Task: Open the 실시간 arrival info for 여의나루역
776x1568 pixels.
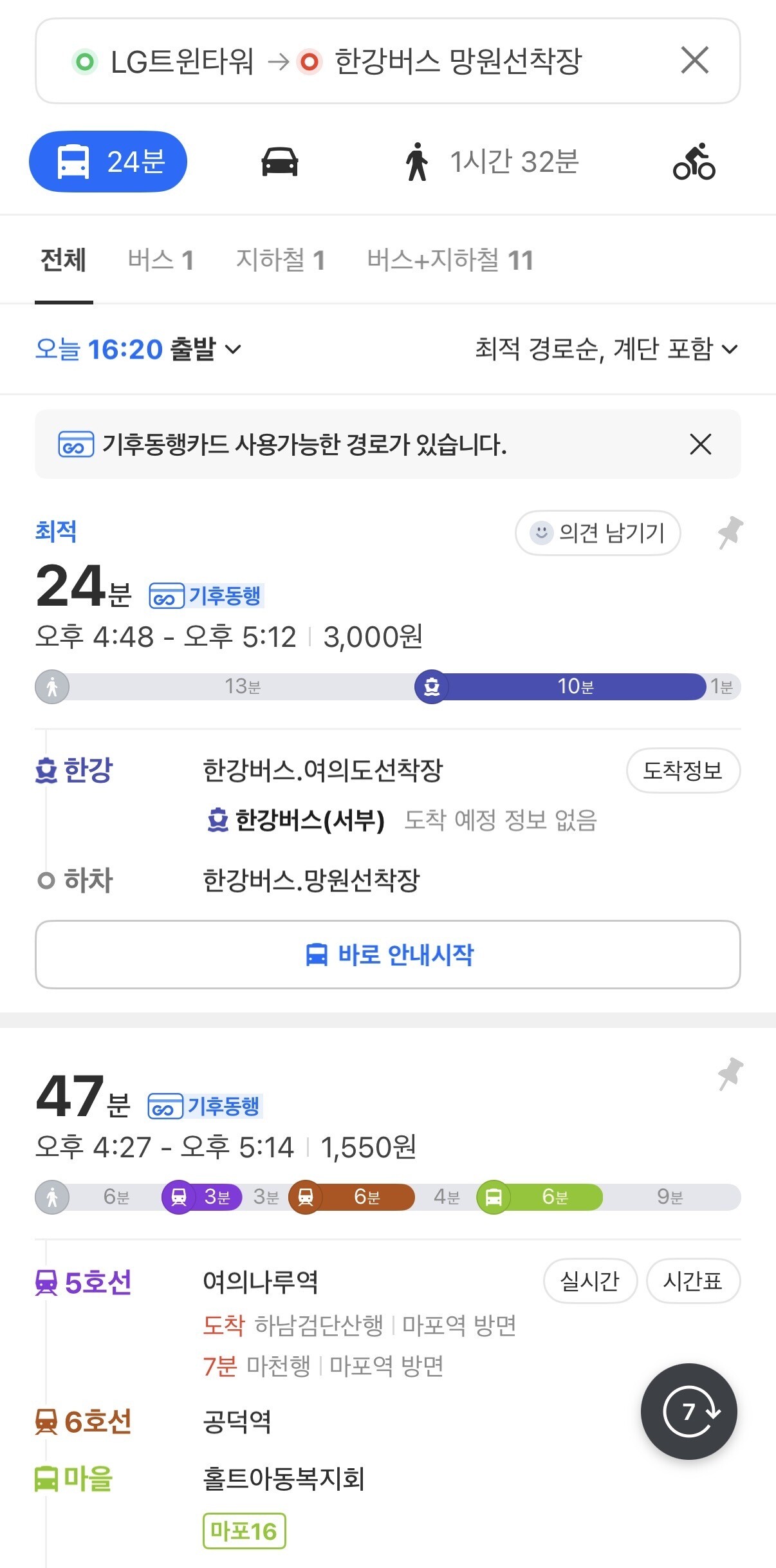Action: [590, 1281]
